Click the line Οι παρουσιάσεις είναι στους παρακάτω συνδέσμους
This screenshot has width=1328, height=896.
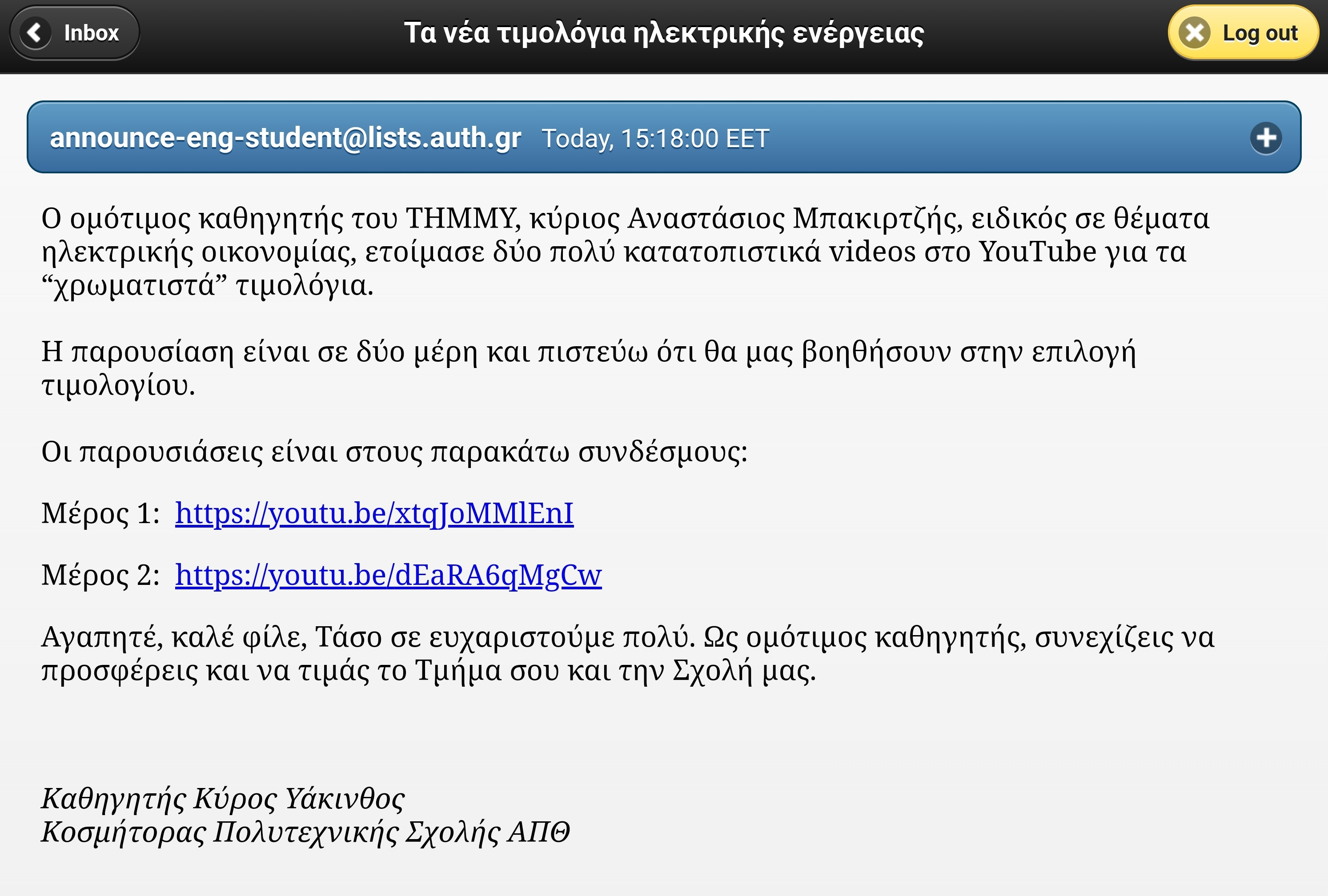(x=394, y=452)
